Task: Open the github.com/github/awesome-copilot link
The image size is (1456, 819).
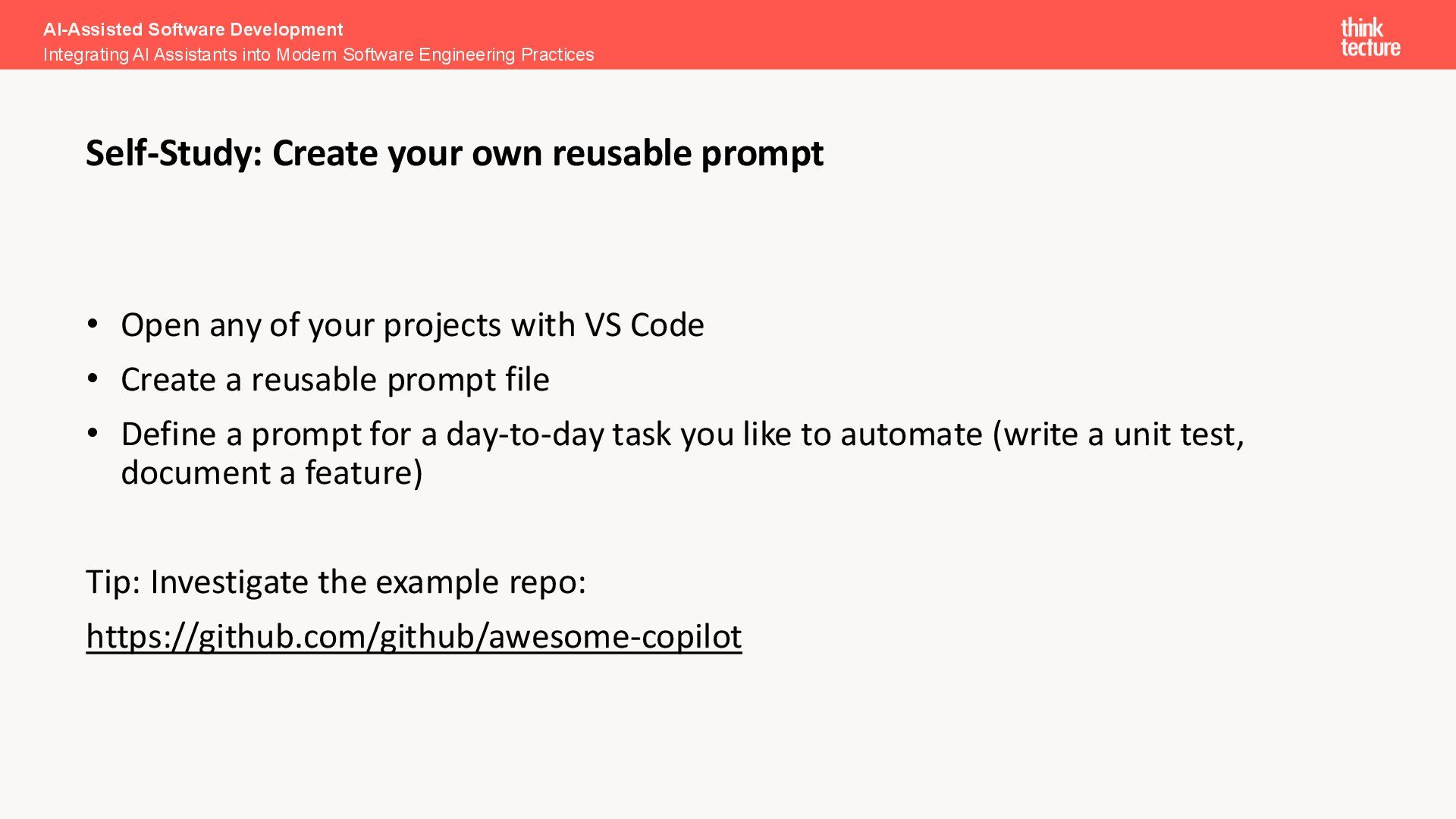Action: (x=413, y=636)
